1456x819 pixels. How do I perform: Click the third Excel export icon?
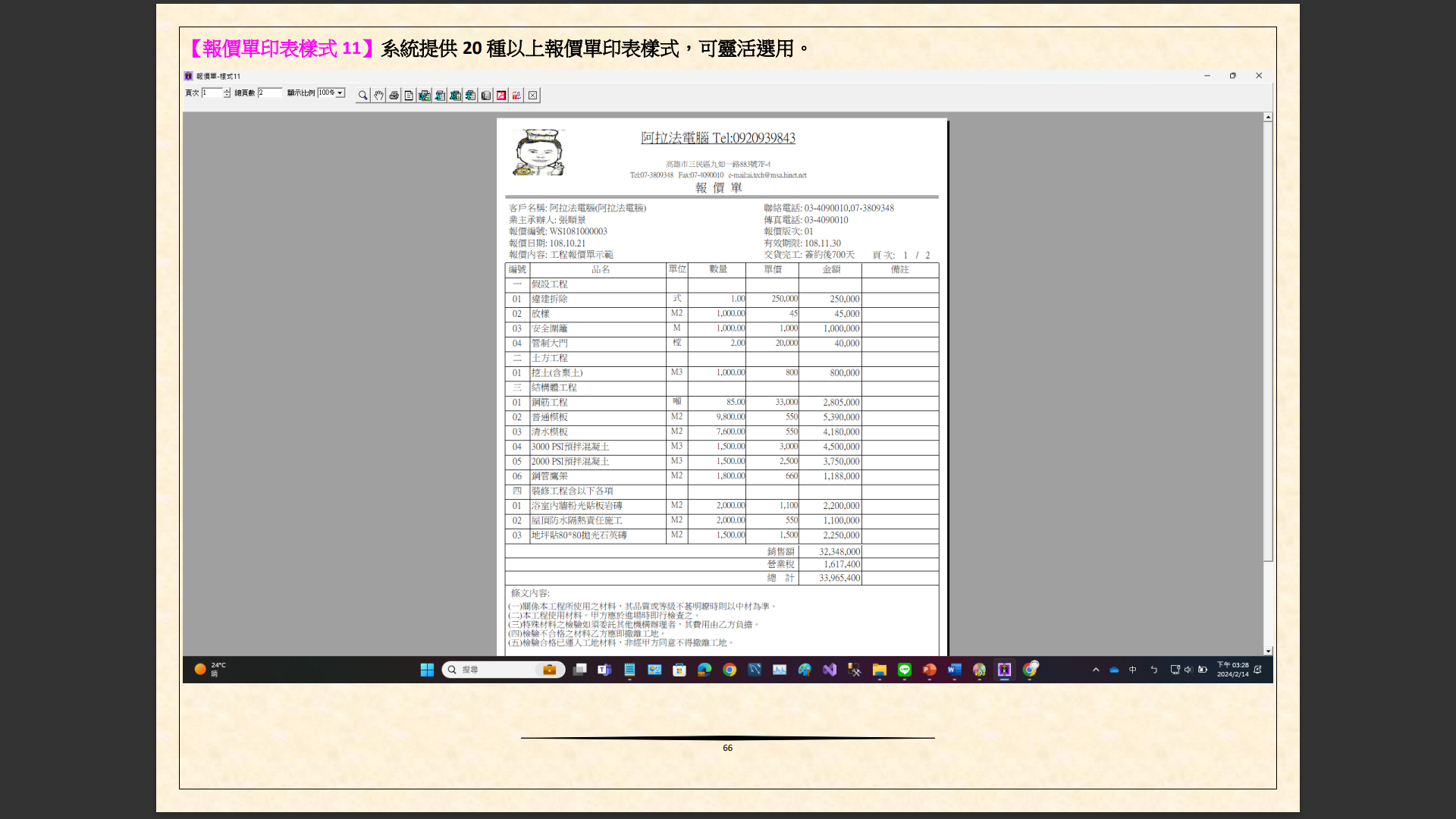[455, 96]
